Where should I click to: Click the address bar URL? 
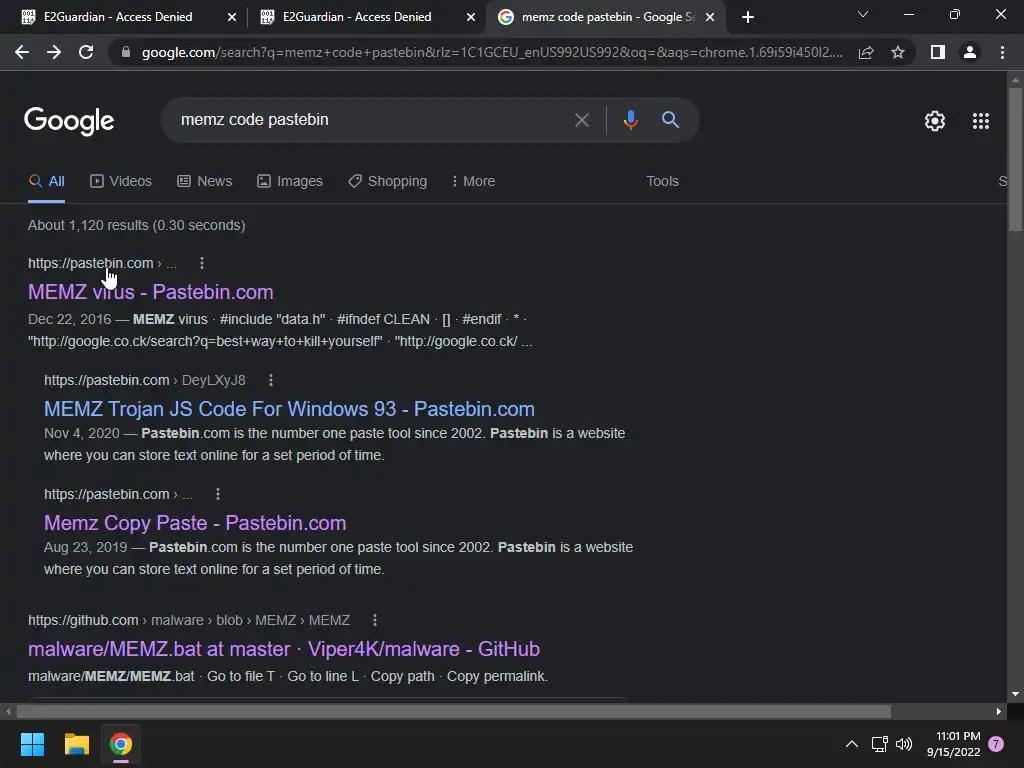point(491,52)
